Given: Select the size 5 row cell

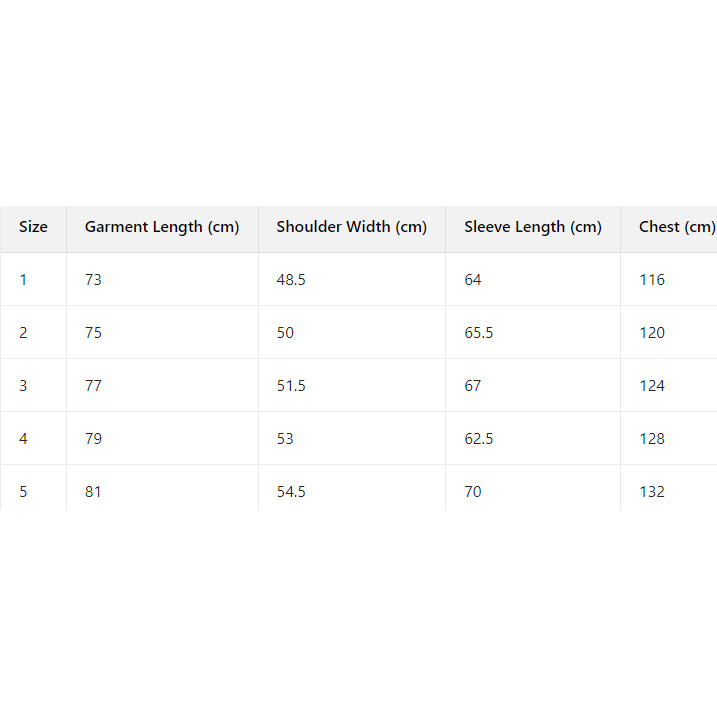Looking at the screenshot, I should tap(24, 492).
